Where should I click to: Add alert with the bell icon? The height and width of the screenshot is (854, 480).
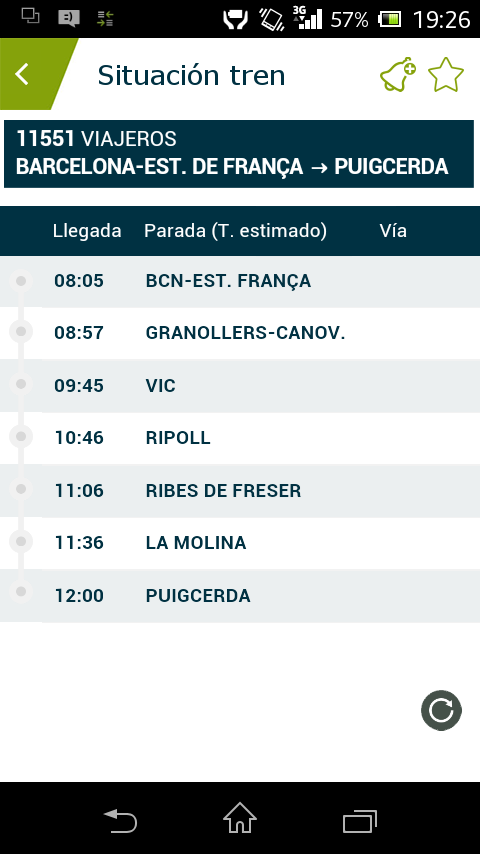[398, 74]
